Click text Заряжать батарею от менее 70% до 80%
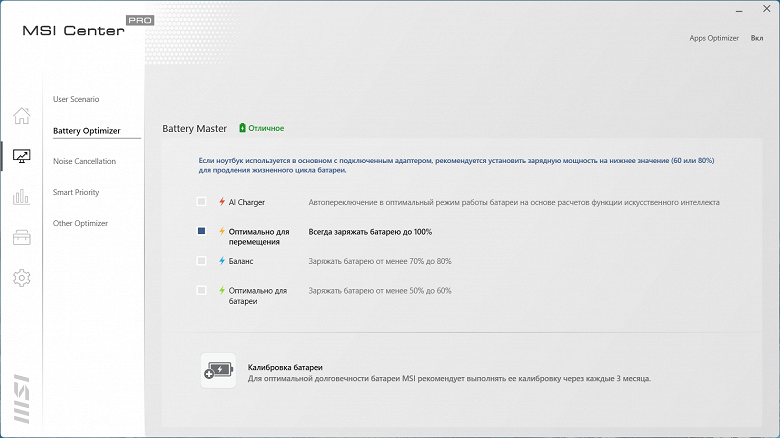The image size is (780, 438). [380, 261]
